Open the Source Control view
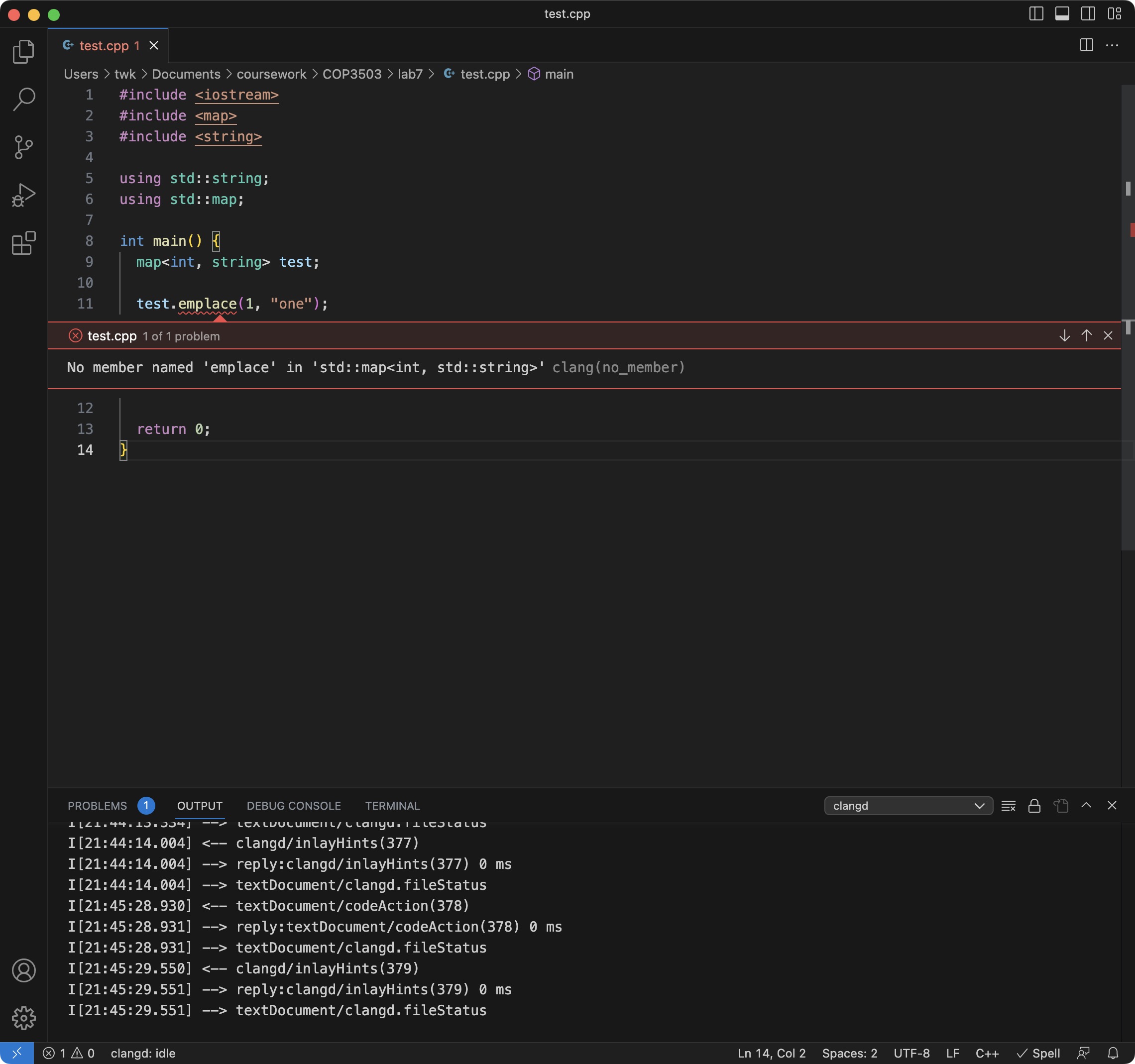The height and width of the screenshot is (1064, 1135). pos(23,147)
